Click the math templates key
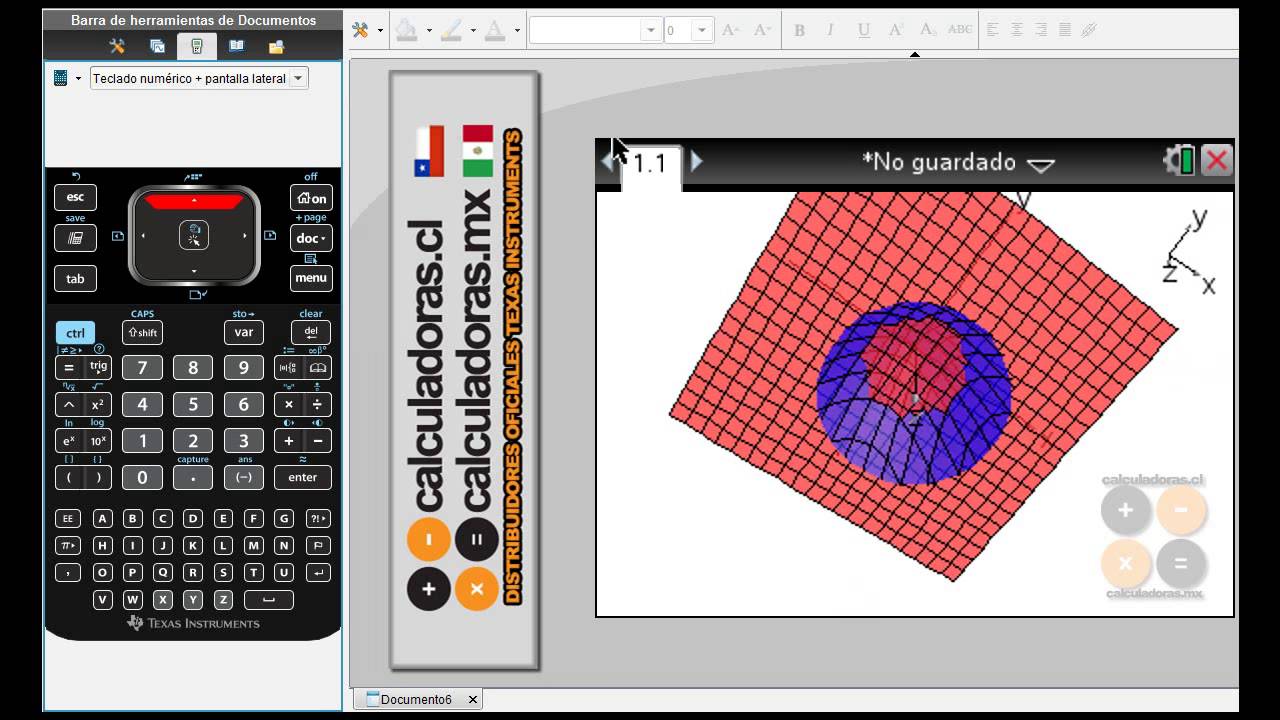Image resolution: width=1280 pixels, height=720 pixels. click(289, 367)
